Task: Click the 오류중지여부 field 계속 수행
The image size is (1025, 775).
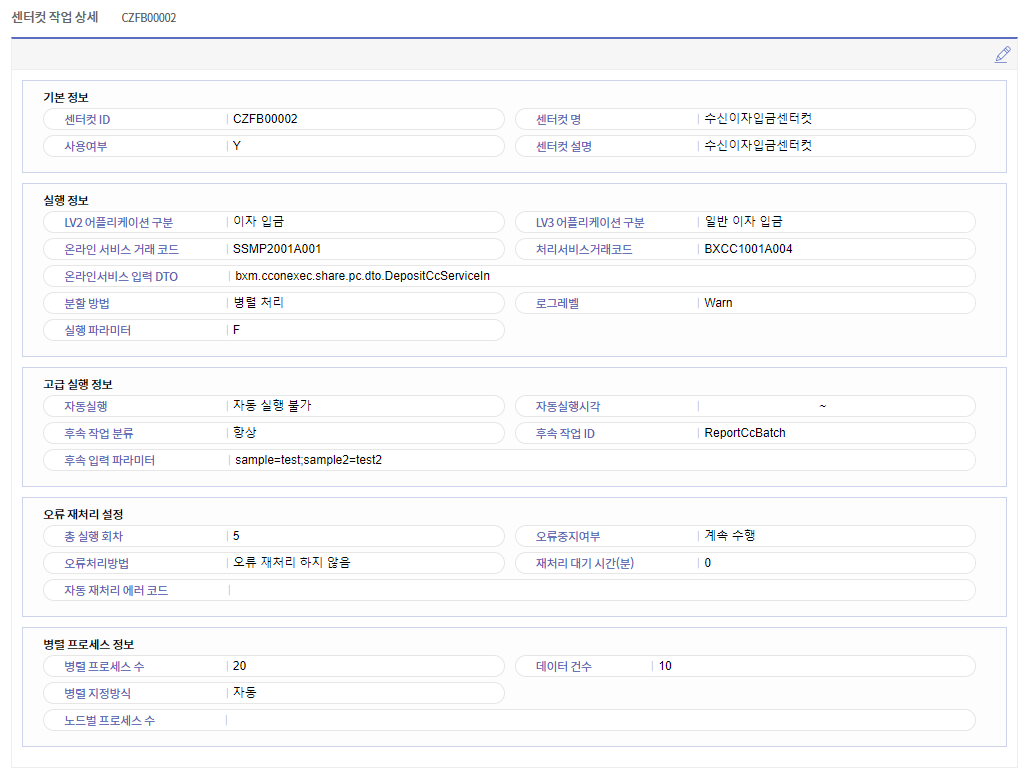Action: (x=745, y=536)
